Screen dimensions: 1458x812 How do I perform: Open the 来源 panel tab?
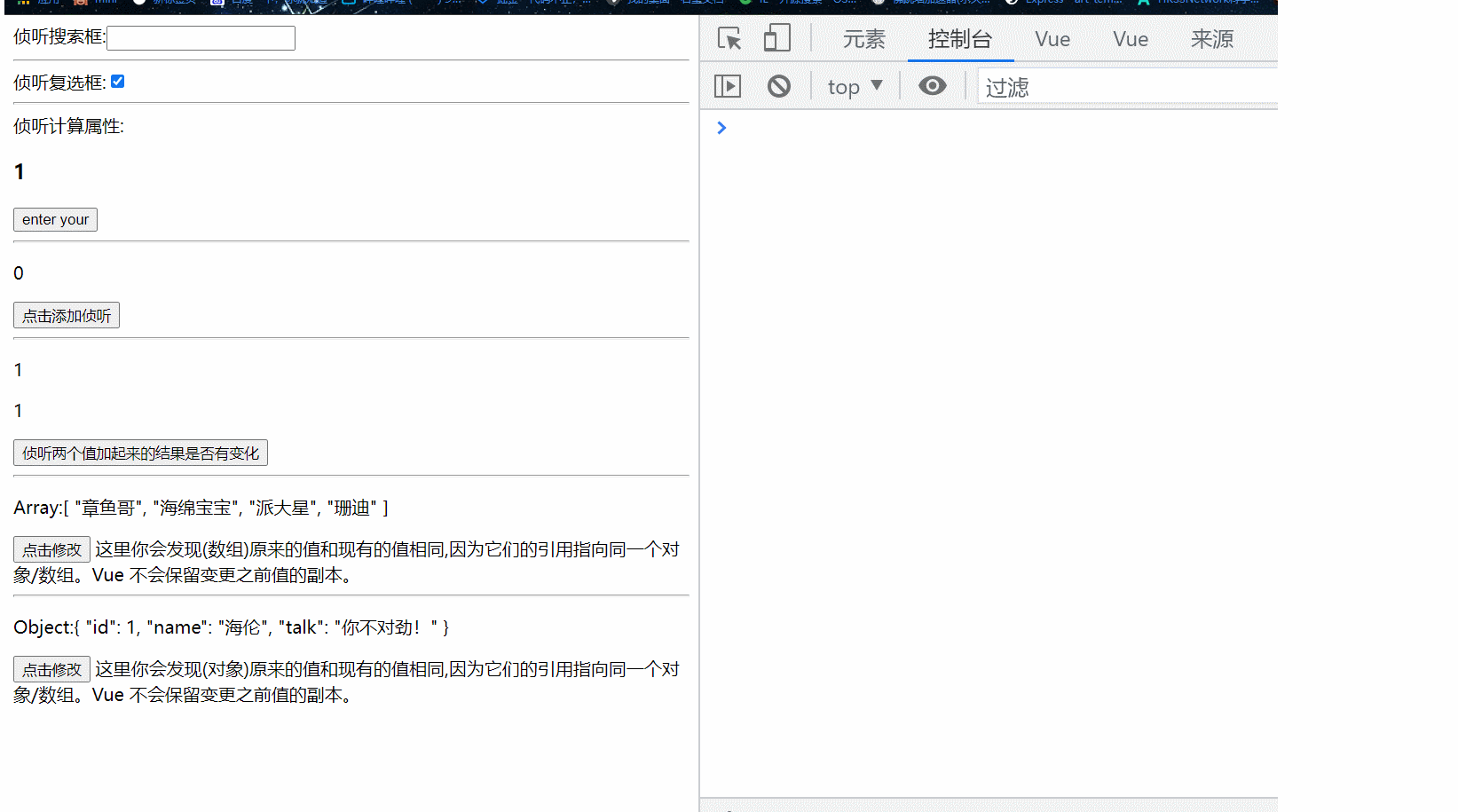[1211, 39]
